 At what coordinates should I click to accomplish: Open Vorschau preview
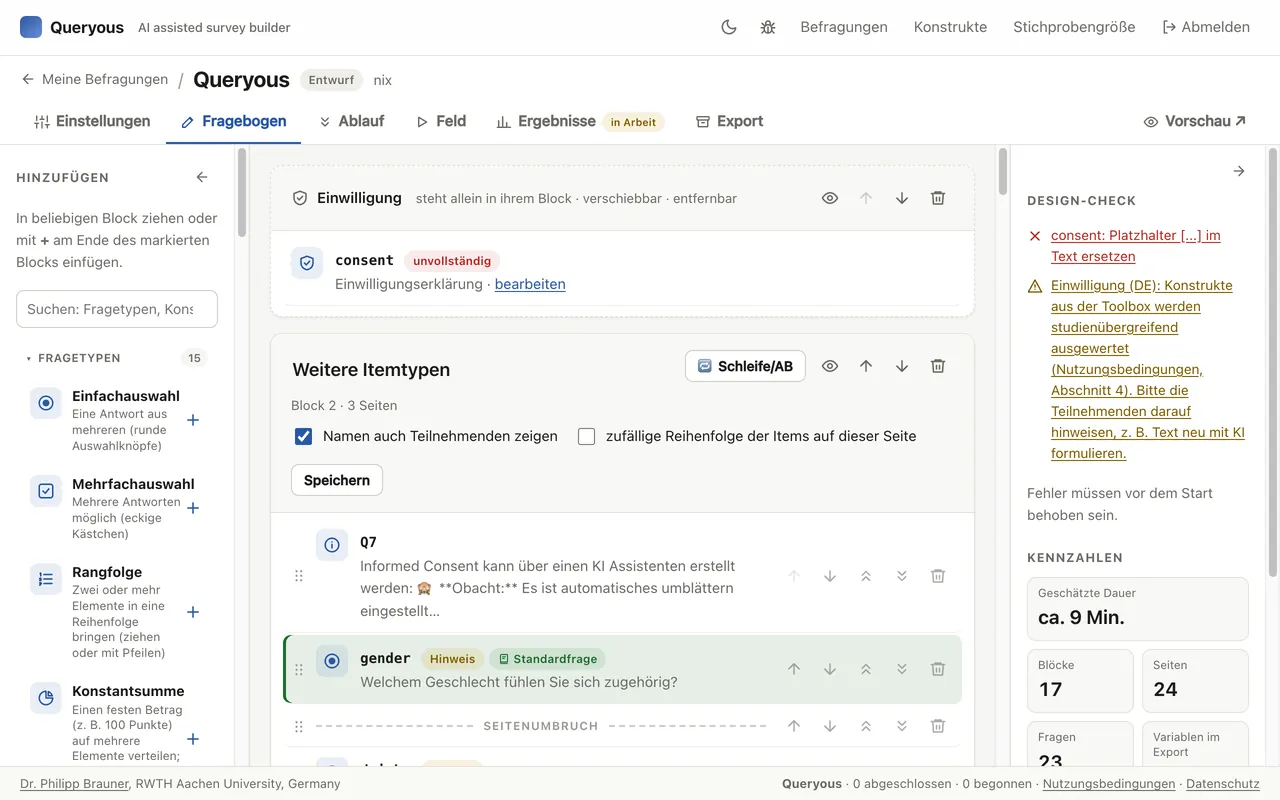point(1195,121)
